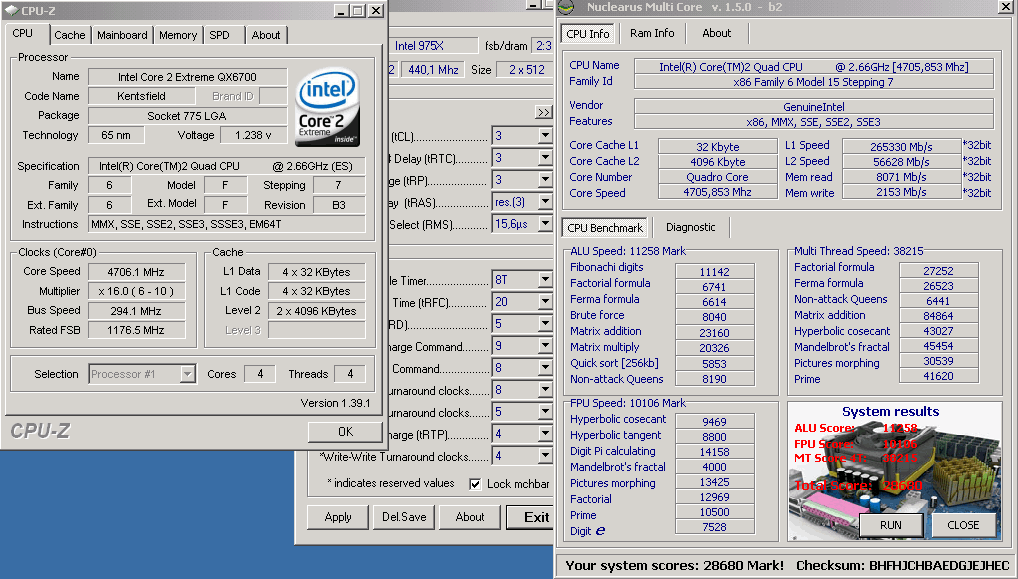Expand the tRTC delay dropdown
This screenshot has width=1018, height=579.
[545, 158]
